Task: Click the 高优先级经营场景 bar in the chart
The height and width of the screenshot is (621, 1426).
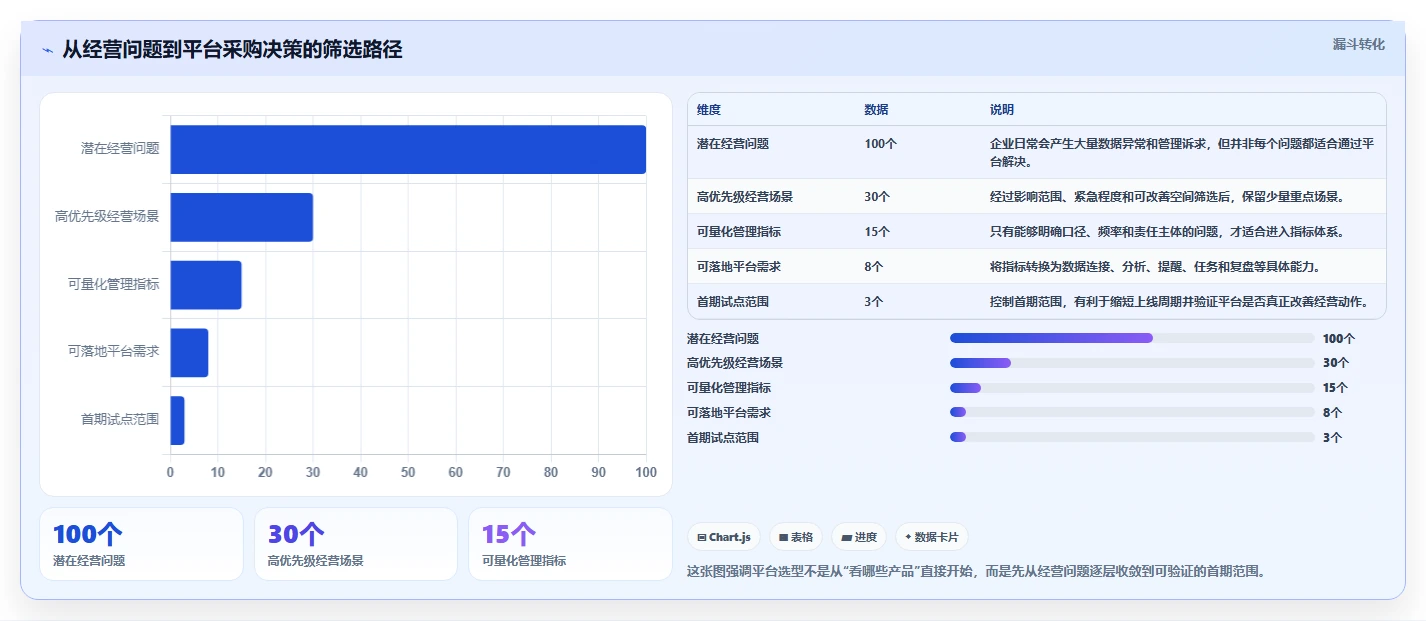Action: [x=241, y=217]
